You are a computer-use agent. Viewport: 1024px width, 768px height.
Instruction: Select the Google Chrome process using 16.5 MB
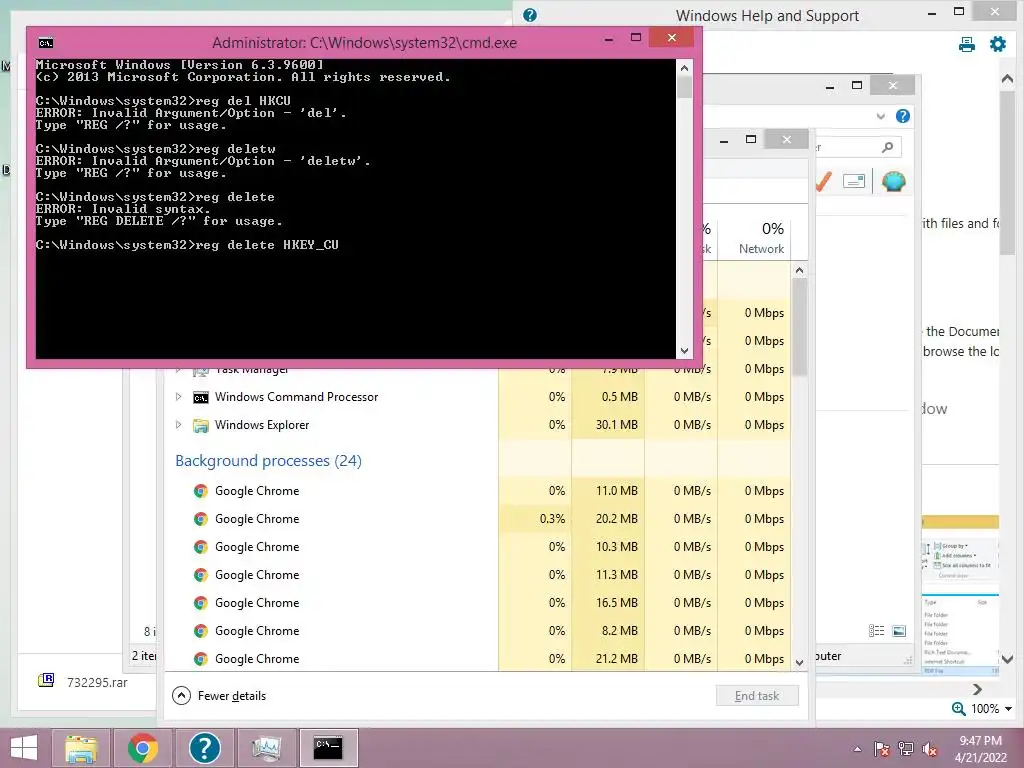point(478,603)
